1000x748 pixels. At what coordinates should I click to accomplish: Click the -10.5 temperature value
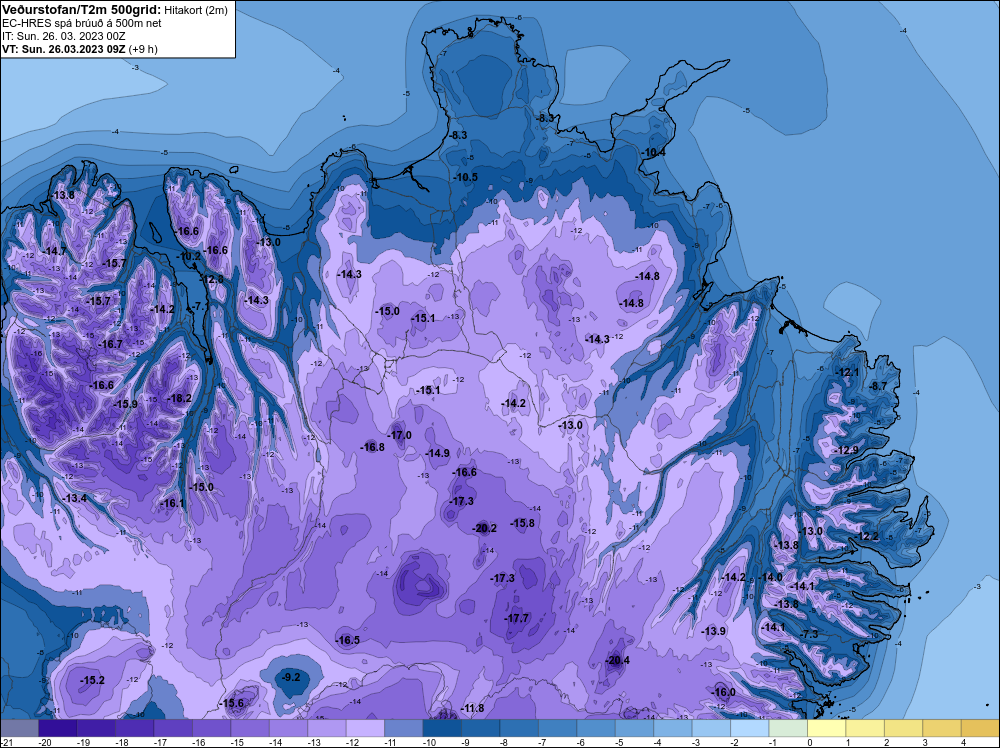point(465,177)
